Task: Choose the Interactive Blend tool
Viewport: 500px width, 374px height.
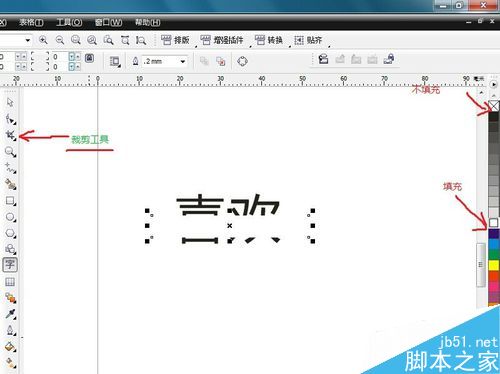Action: [x=10, y=298]
